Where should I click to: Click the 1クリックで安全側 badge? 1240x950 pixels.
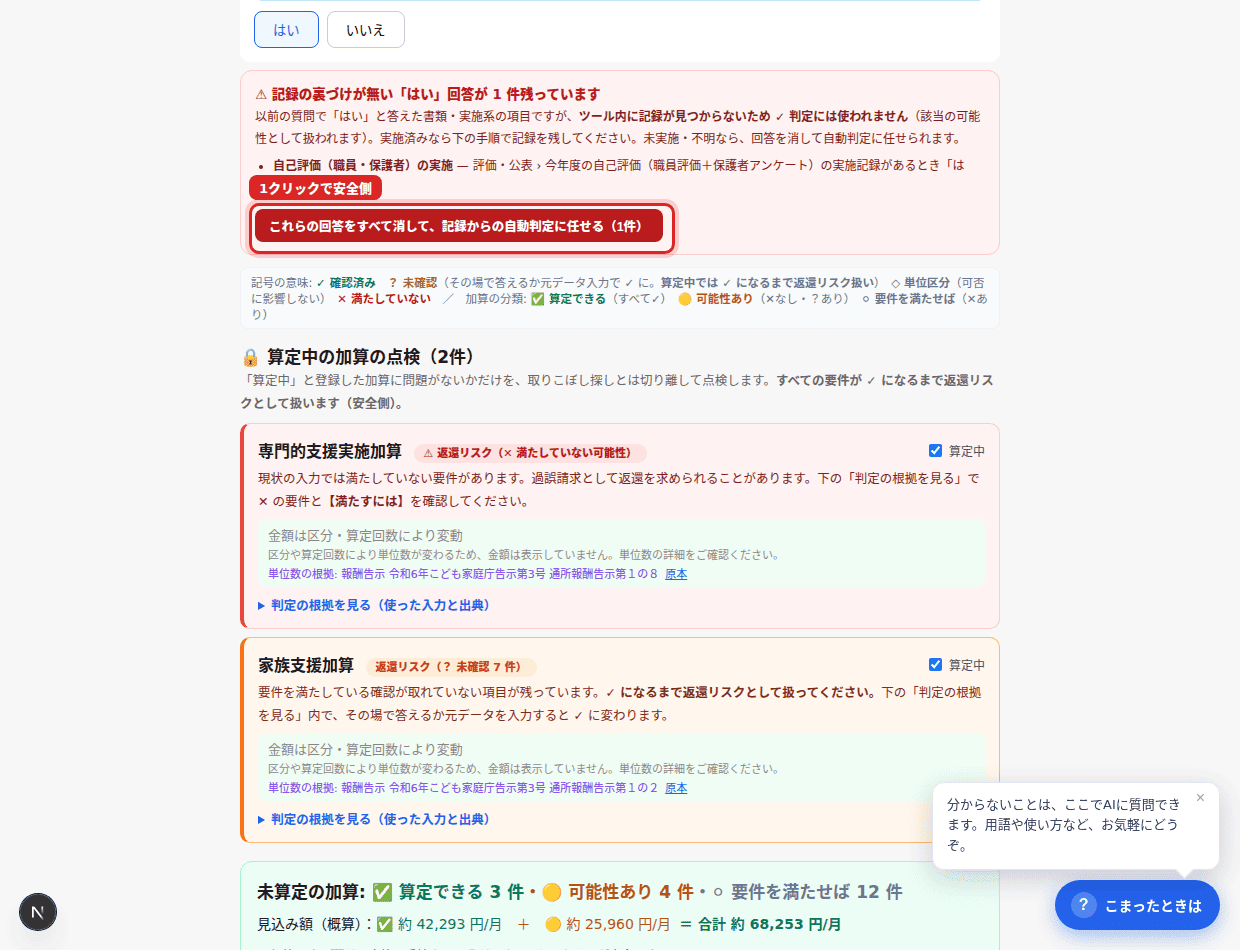tap(315, 188)
